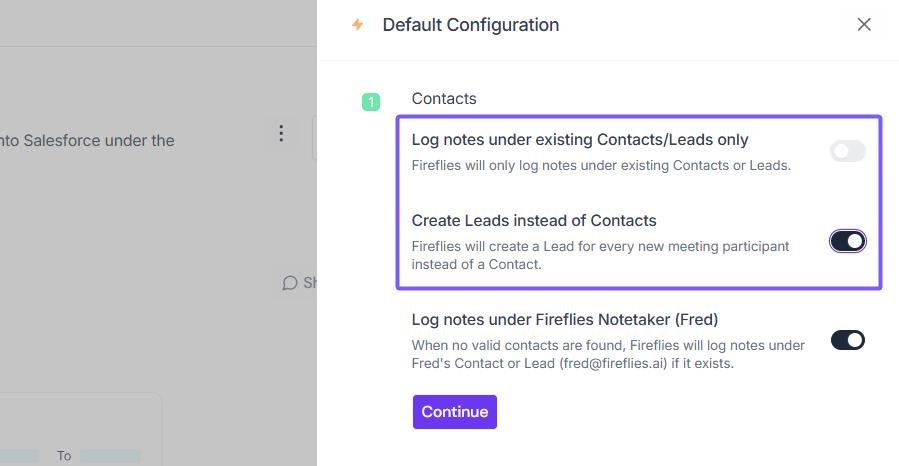Close the Default Configuration panel
Image resolution: width=899 pixels, height=466 pixels.
click(864, 25)
